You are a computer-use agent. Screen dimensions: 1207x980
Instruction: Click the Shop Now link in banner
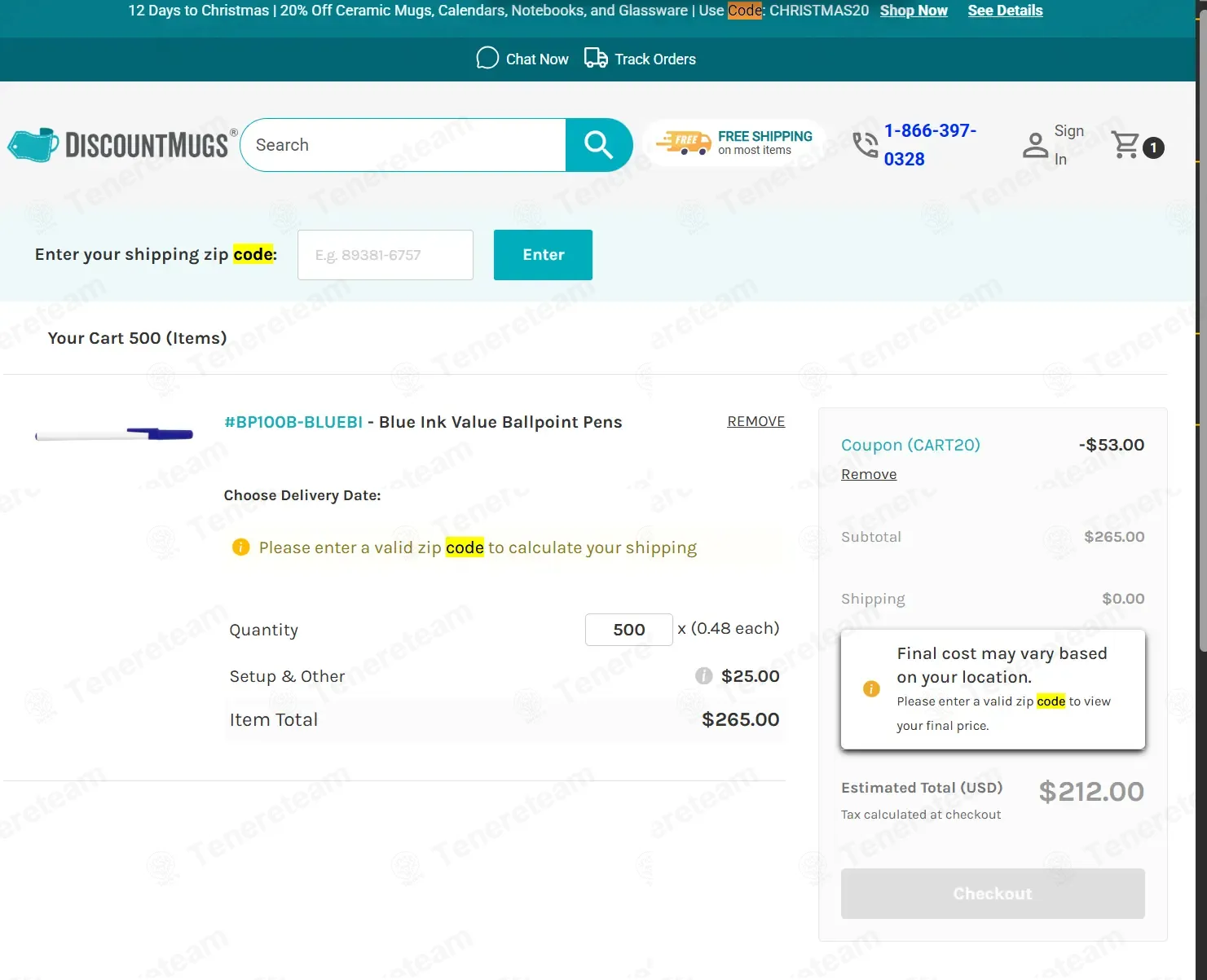(x=913, y=11)
